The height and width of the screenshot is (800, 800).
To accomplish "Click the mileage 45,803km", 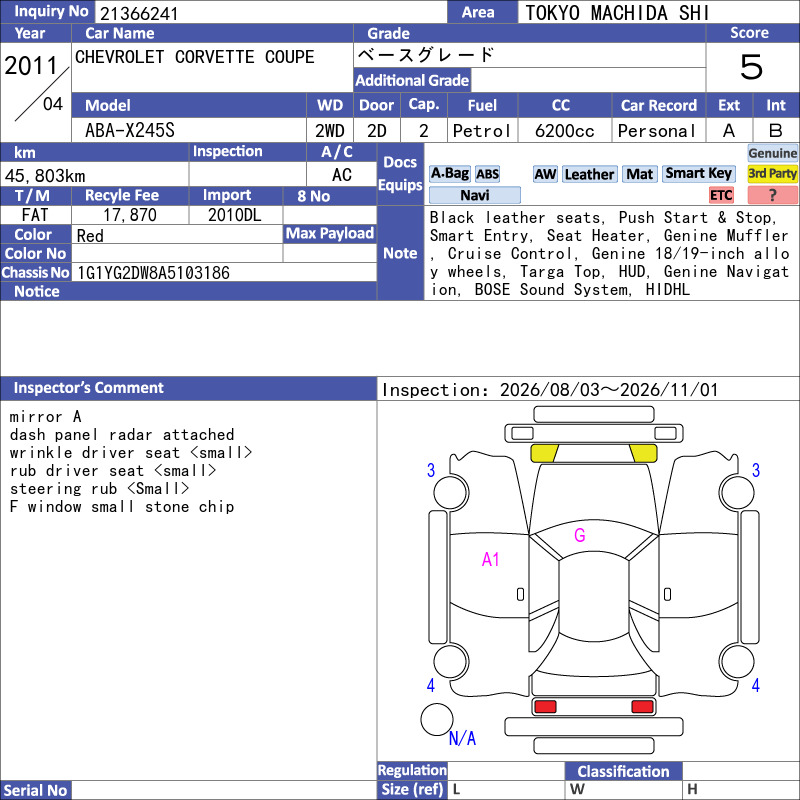I will (x=45, y=176).
